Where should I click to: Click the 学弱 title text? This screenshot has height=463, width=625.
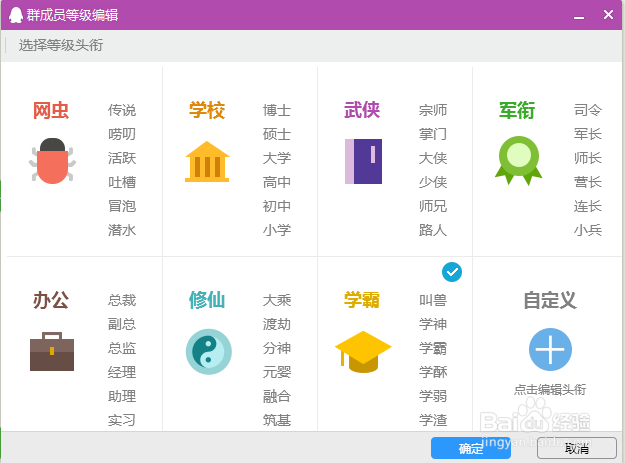[x=433, y=396]
